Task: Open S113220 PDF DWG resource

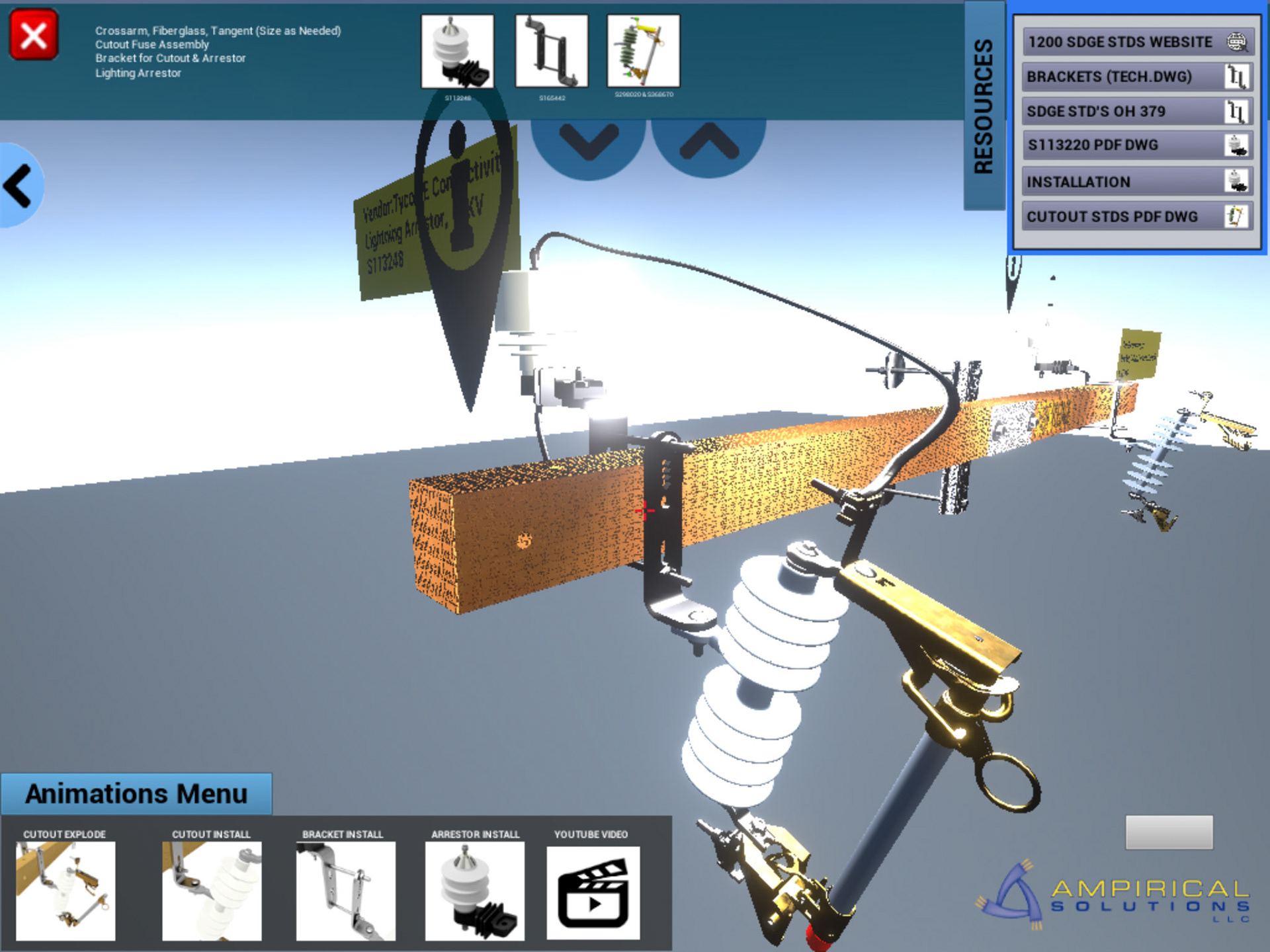Action: 1136,145
